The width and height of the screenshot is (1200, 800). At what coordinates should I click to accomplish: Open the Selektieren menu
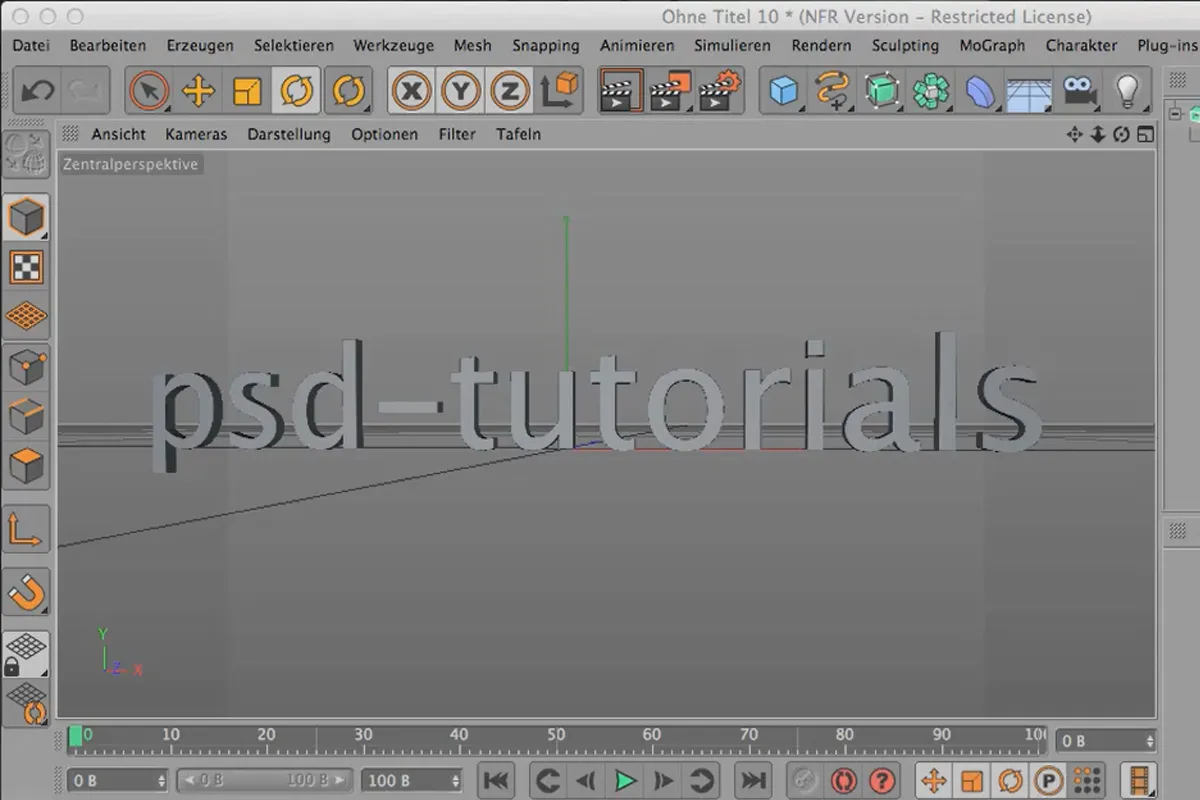pos(294,45)
